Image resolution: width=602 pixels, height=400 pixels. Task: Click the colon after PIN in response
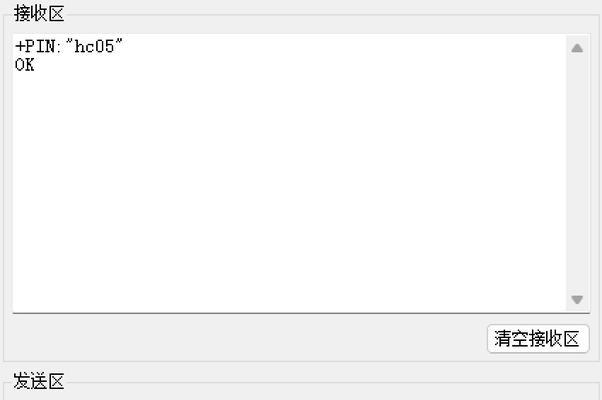pyautogui.click(x=60, y=47)
